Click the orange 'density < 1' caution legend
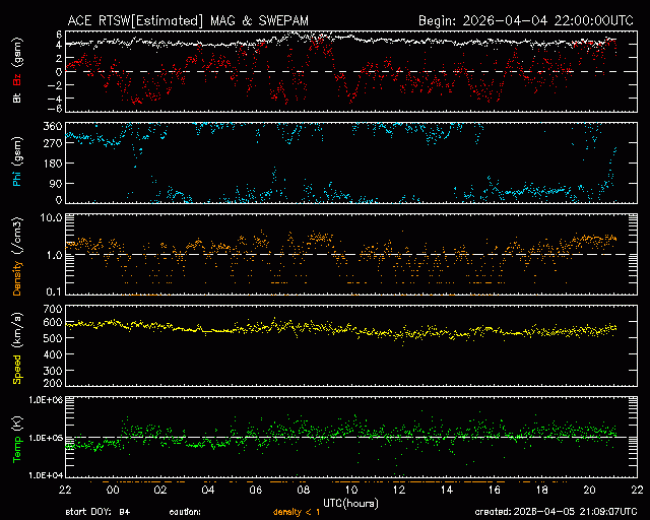Viewport: 650px width, 520px height. click(x=296, y=513)
